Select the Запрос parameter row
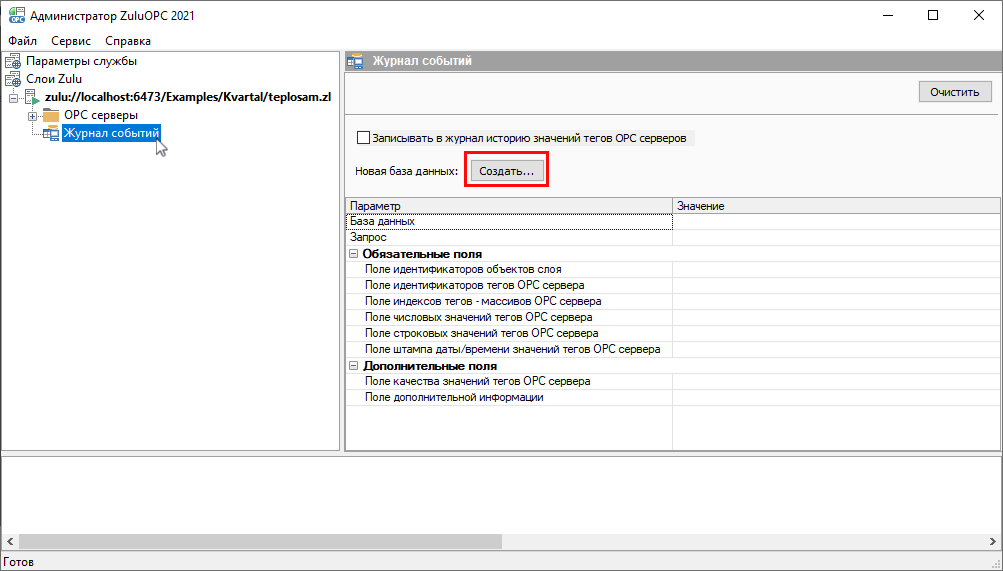This screenshot has height=571, width=1003. coord(508,238)
